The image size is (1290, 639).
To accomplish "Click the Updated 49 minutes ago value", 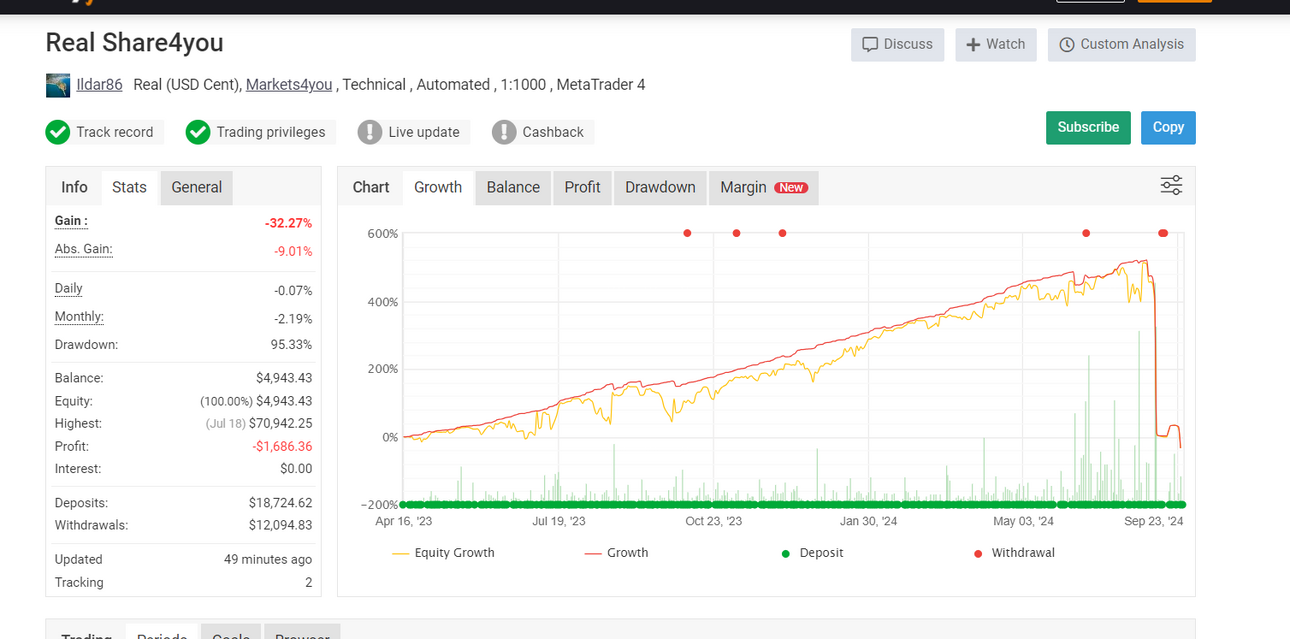I will tap(268, 559).
